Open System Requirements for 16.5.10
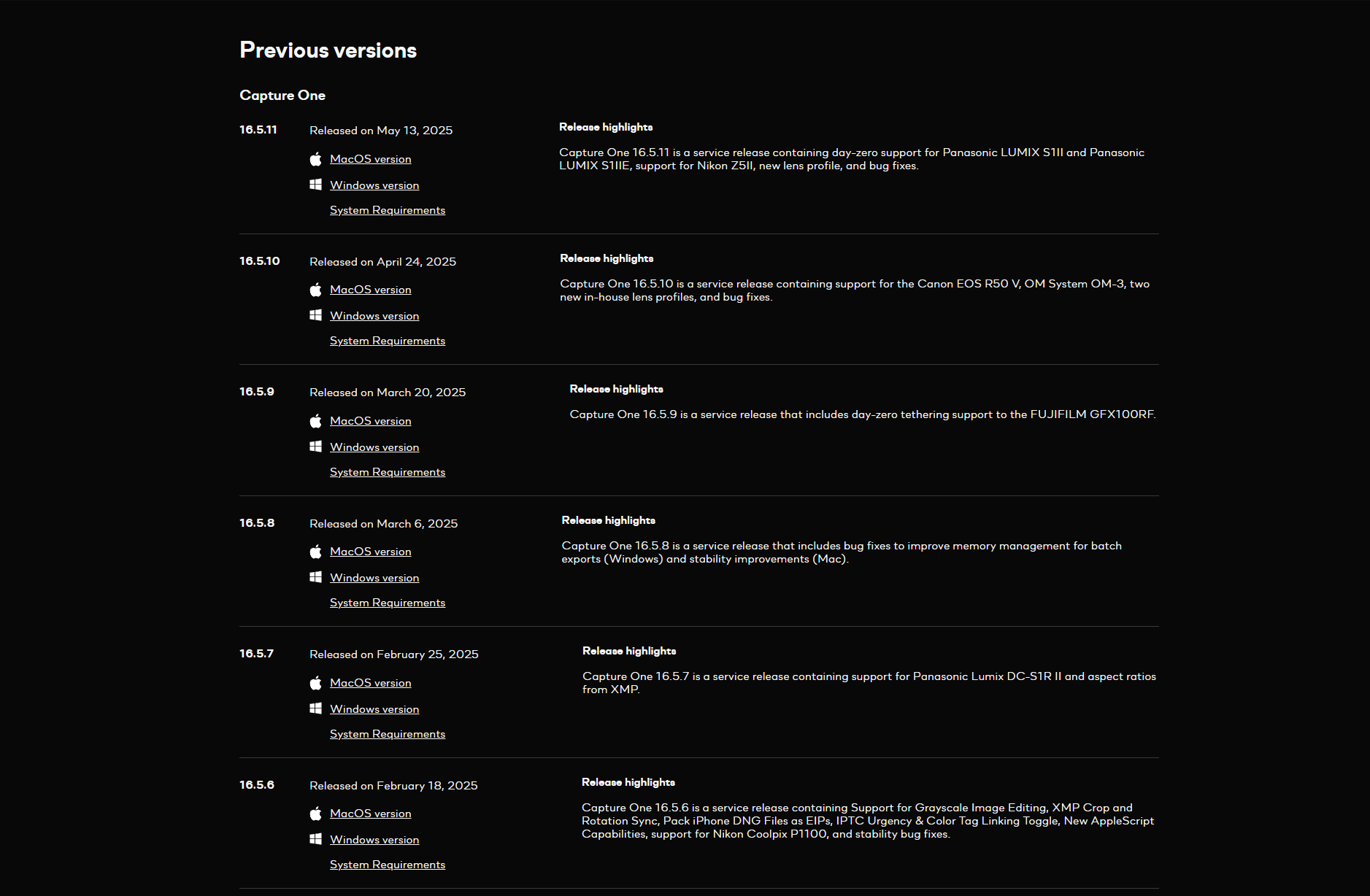The height and width of the screenshot is (896, 1370). click(388, 341)
